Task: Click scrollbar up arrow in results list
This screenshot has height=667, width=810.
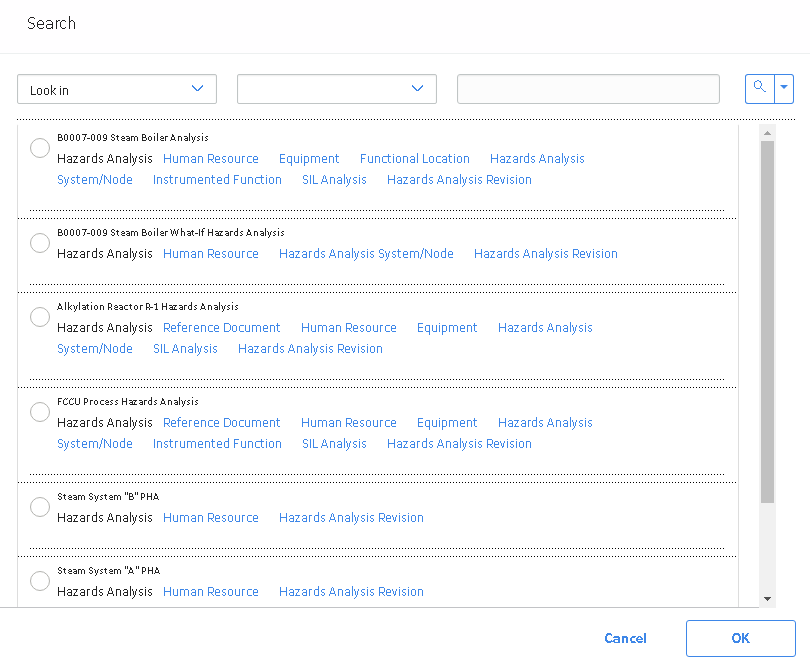Action: click(x=767, y=133)
